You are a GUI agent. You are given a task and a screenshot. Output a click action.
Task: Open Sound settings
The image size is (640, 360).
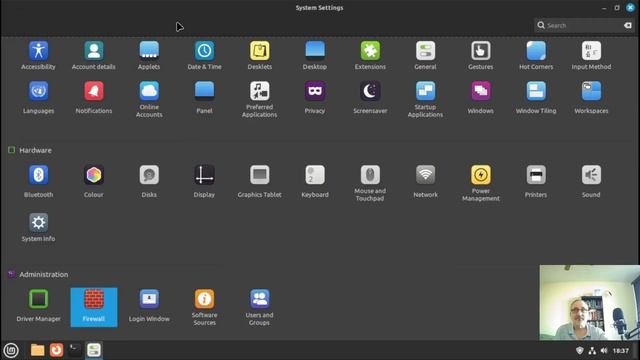click(591, 182)
